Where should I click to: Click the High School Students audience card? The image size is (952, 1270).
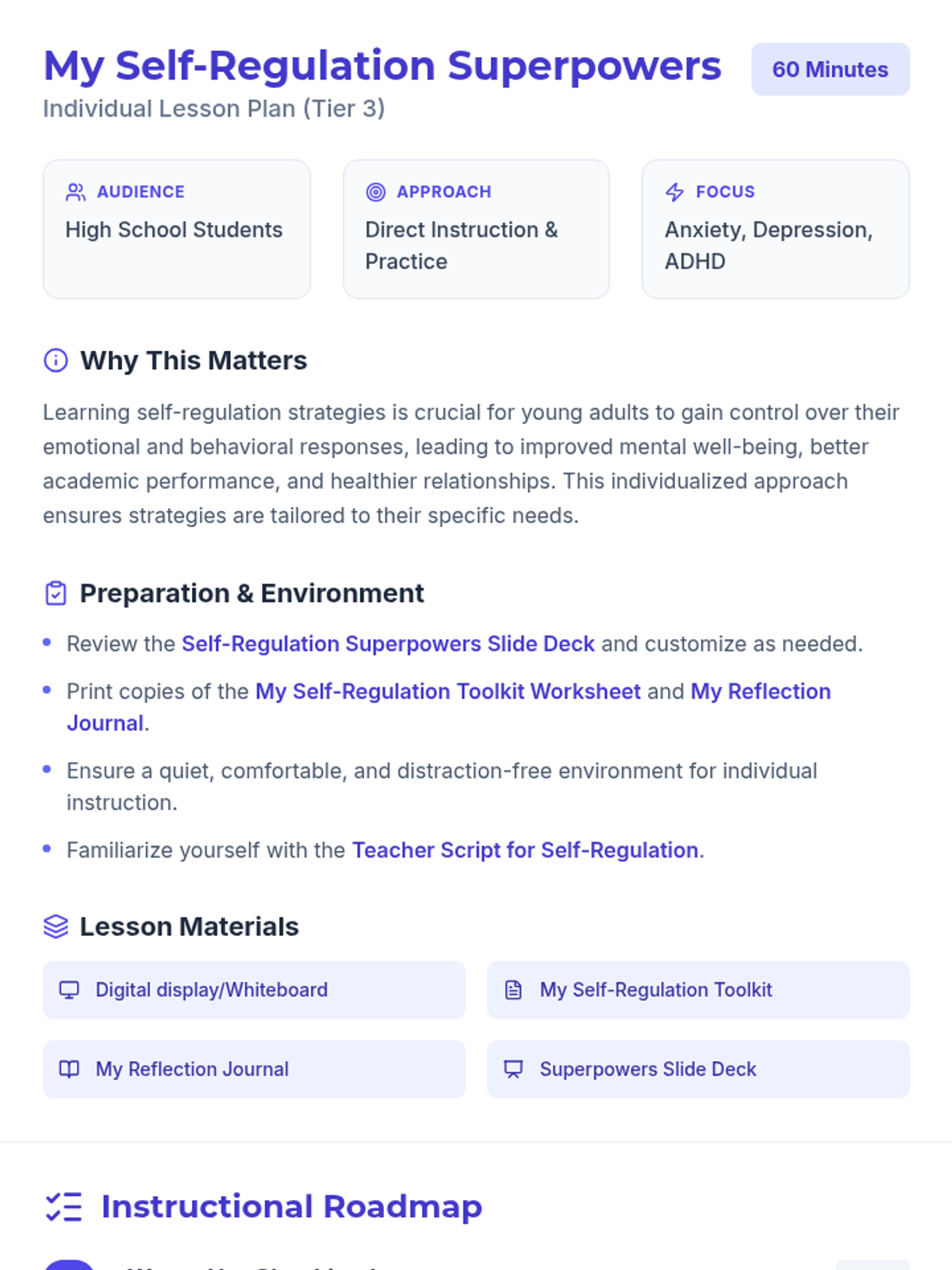176,229
